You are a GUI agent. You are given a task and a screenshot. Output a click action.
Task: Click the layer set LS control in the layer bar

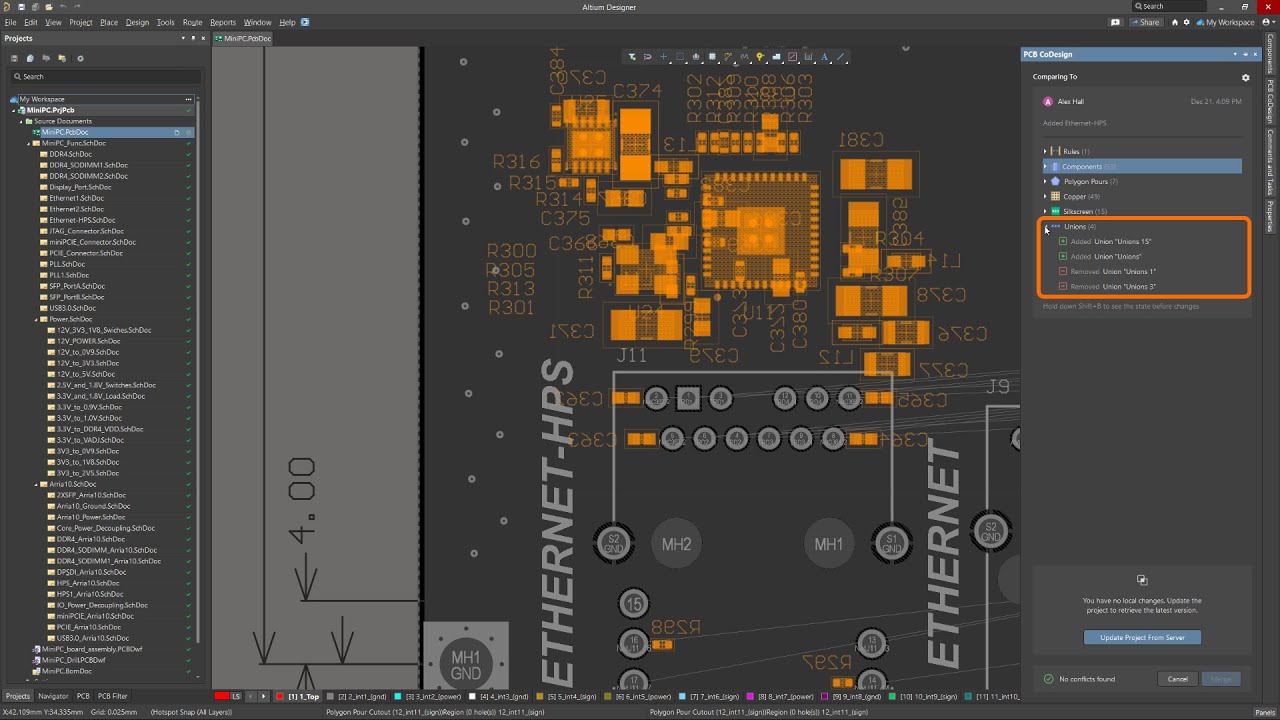[236, 696]
